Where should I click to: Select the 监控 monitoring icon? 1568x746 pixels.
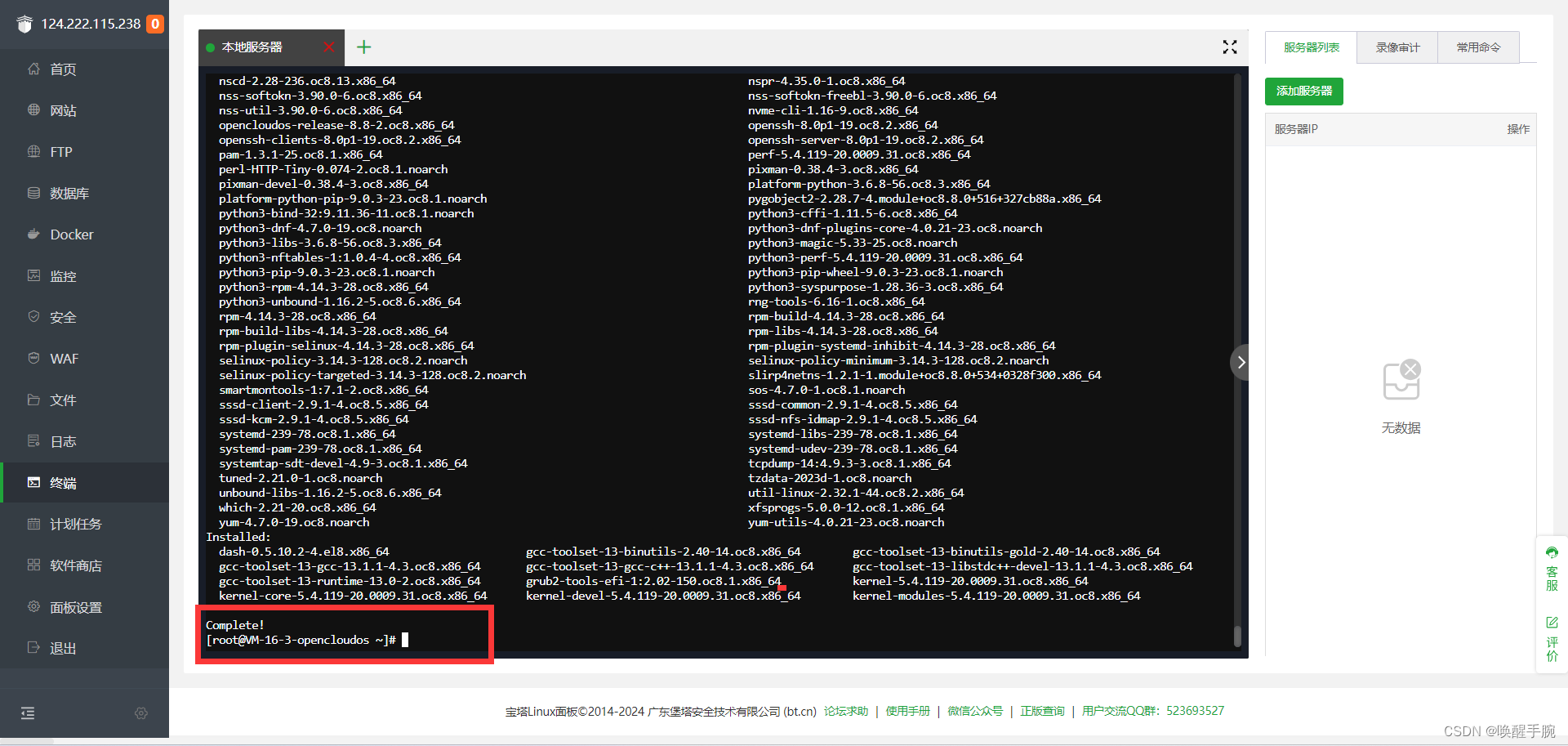pyautogui.click(x=63, y=276)
